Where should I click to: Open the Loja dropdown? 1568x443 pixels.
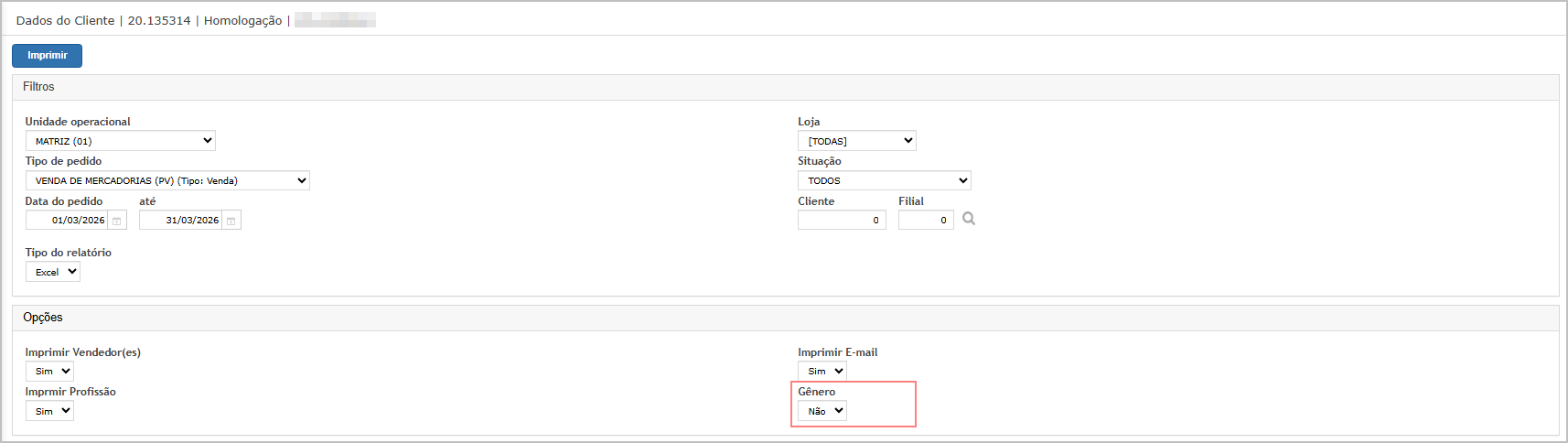[856, 141]
